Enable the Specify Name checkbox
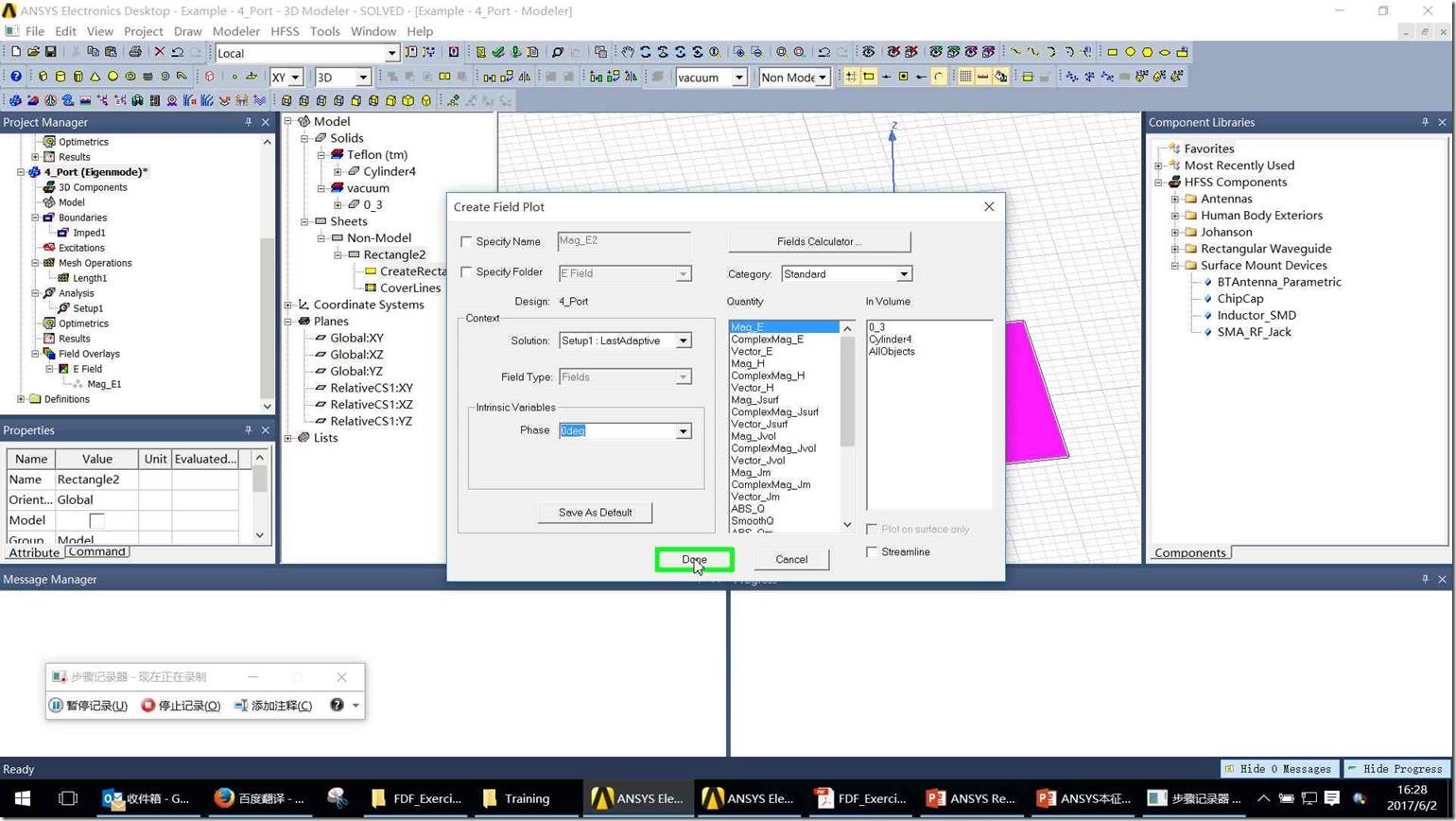This screenshot has height=821, width=1456. (x=466, y=242)
